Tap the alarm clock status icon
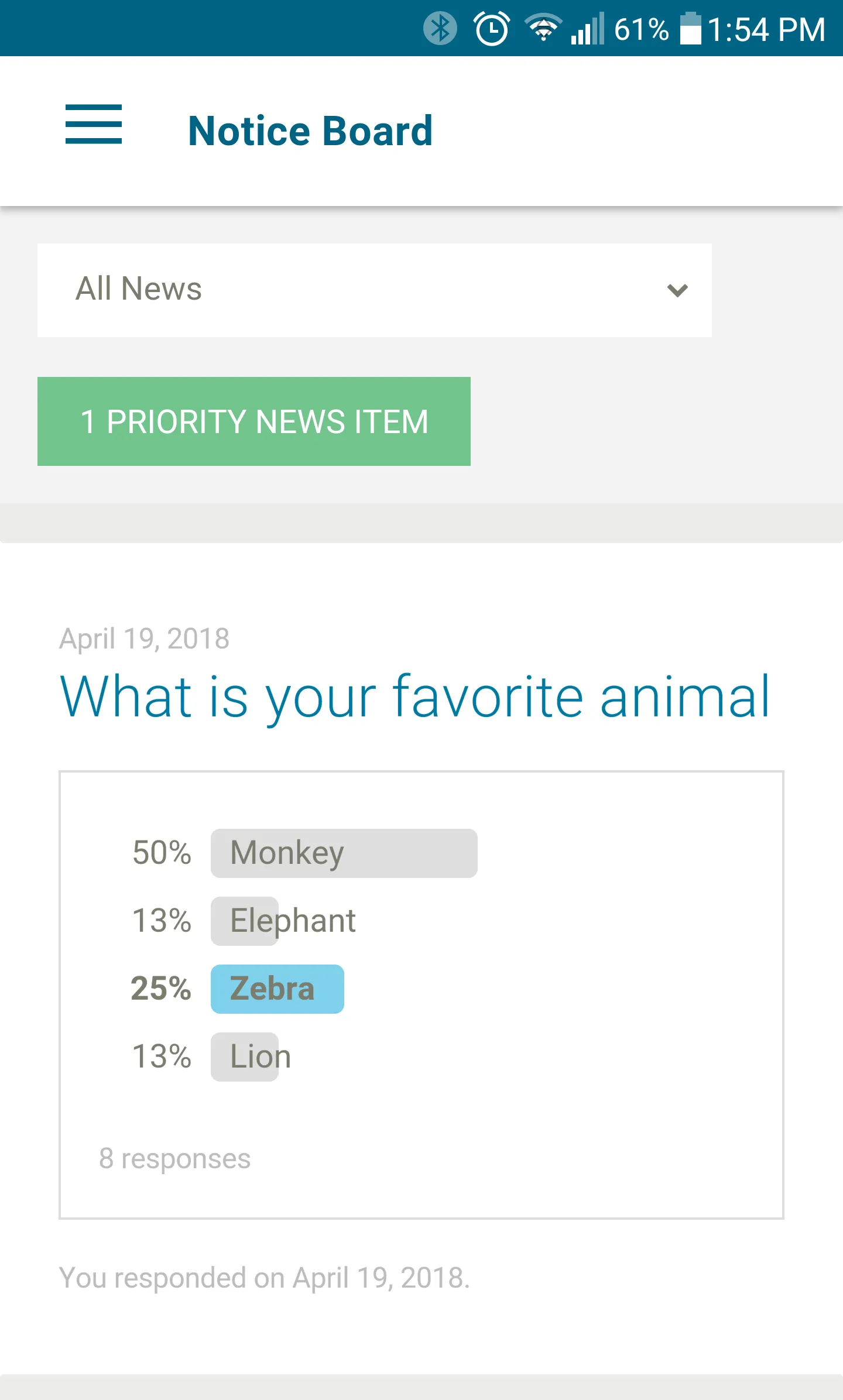The image size is (843, 1400). (x=491, y=28)
